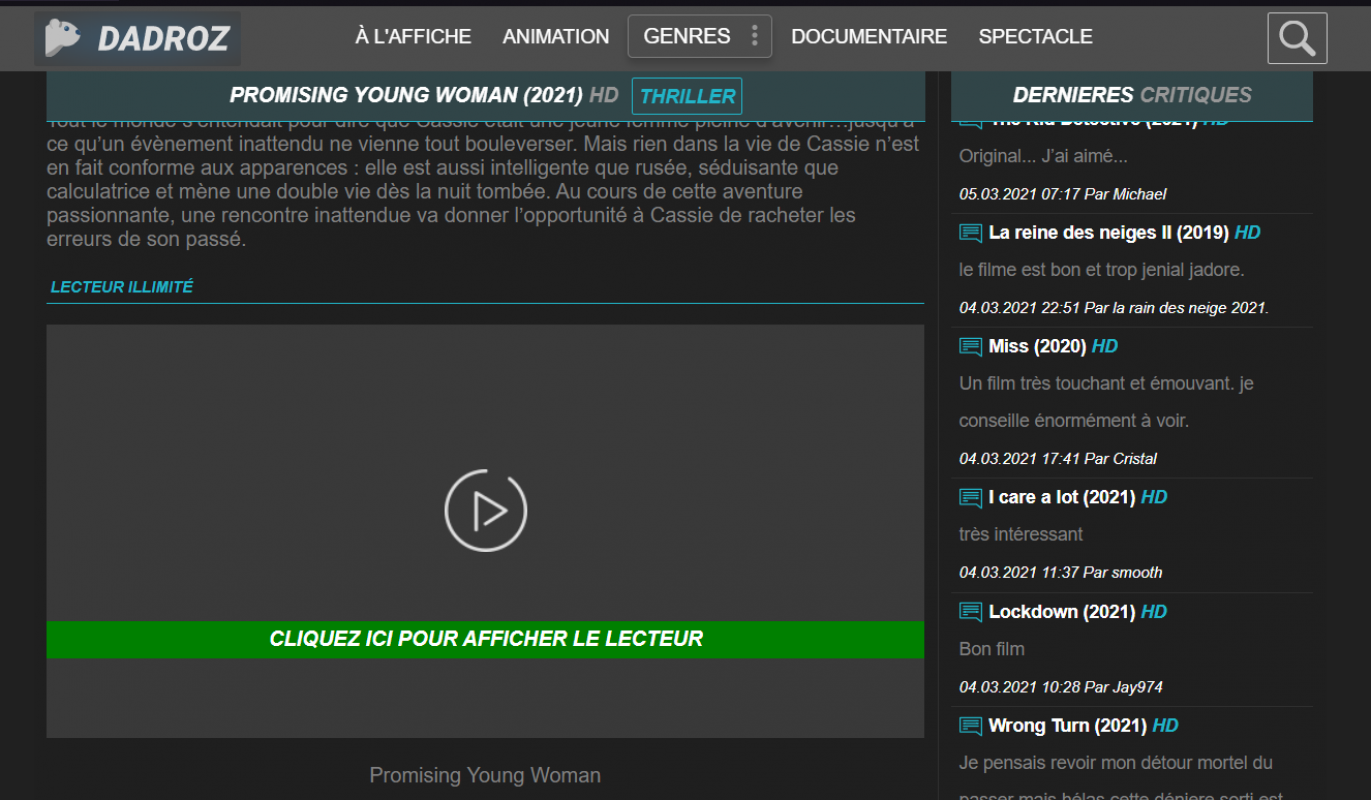The width and height of the screenshot is (1371, 800).
Task: Click the "Promising Young Woman" caption under player
Action: [x=485, y=775]
